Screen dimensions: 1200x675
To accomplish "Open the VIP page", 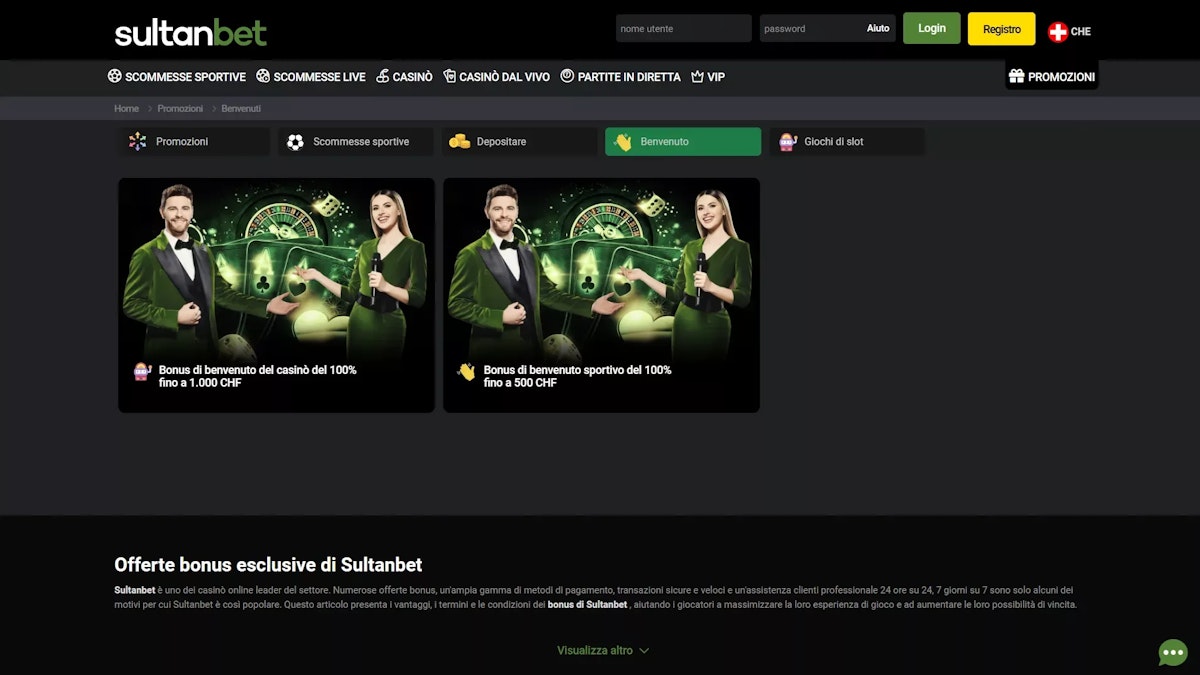I will [707, 76].
